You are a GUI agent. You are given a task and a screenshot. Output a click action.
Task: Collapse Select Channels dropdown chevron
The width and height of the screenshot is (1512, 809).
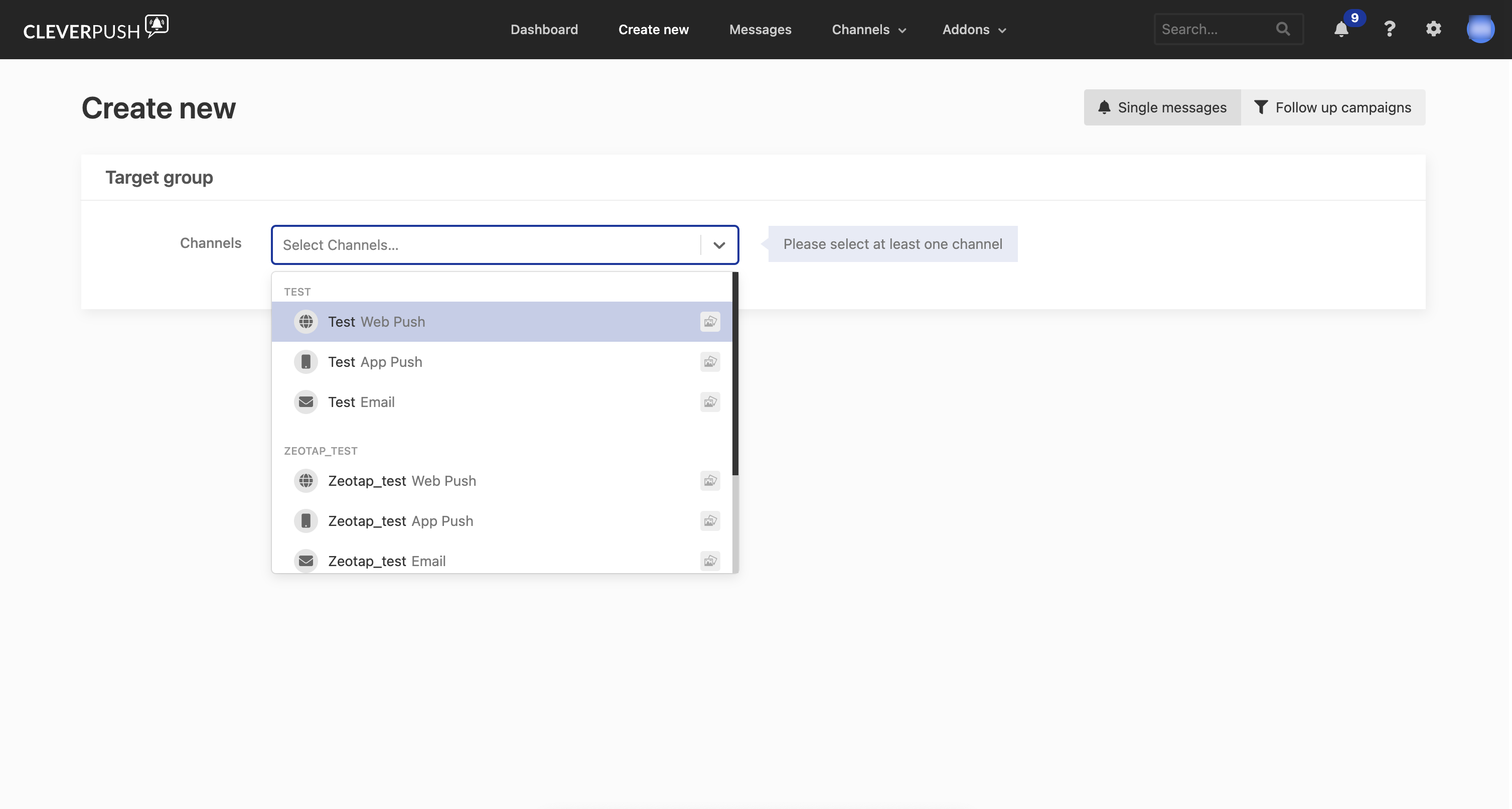click(719, 245)
